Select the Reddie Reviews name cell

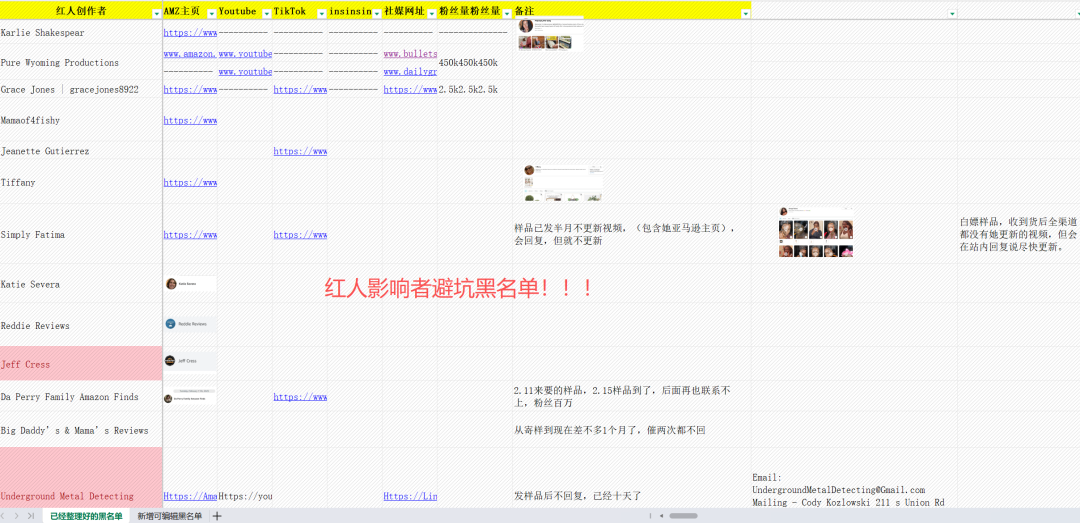pos(81,325)
